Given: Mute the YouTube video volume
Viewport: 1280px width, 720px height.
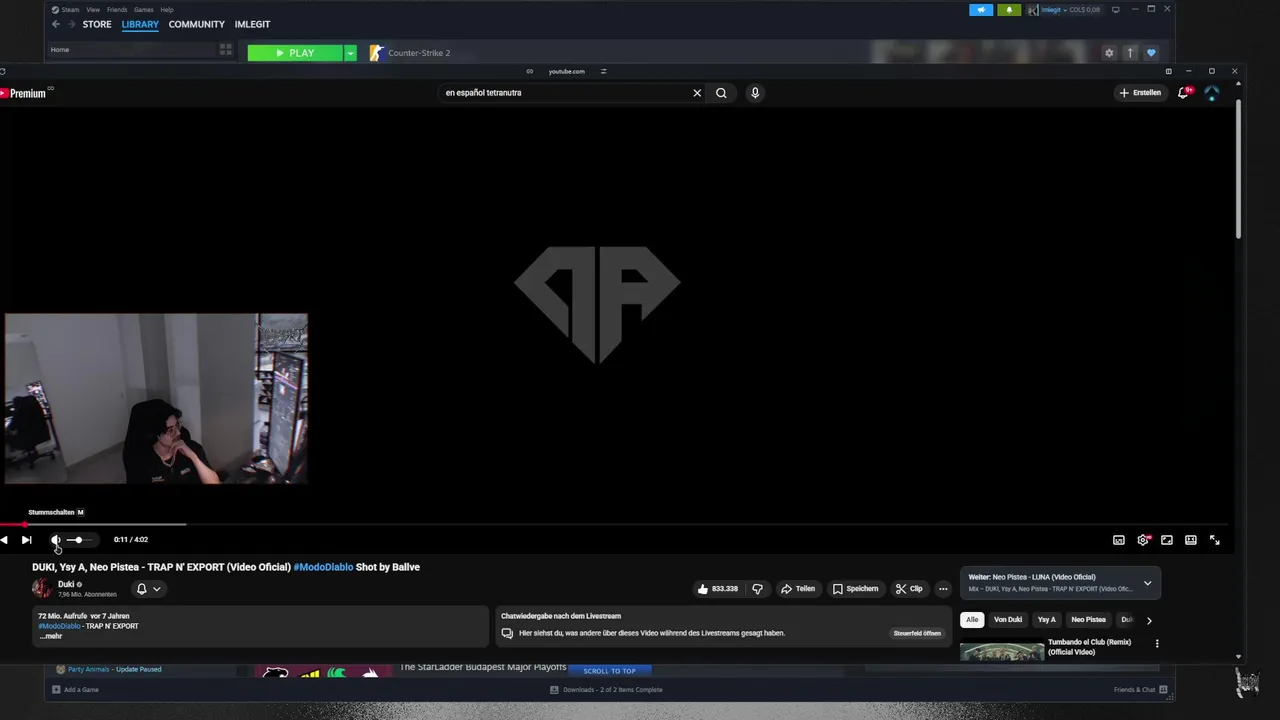Looking at the screenshot, I should (x=56, y=540).
